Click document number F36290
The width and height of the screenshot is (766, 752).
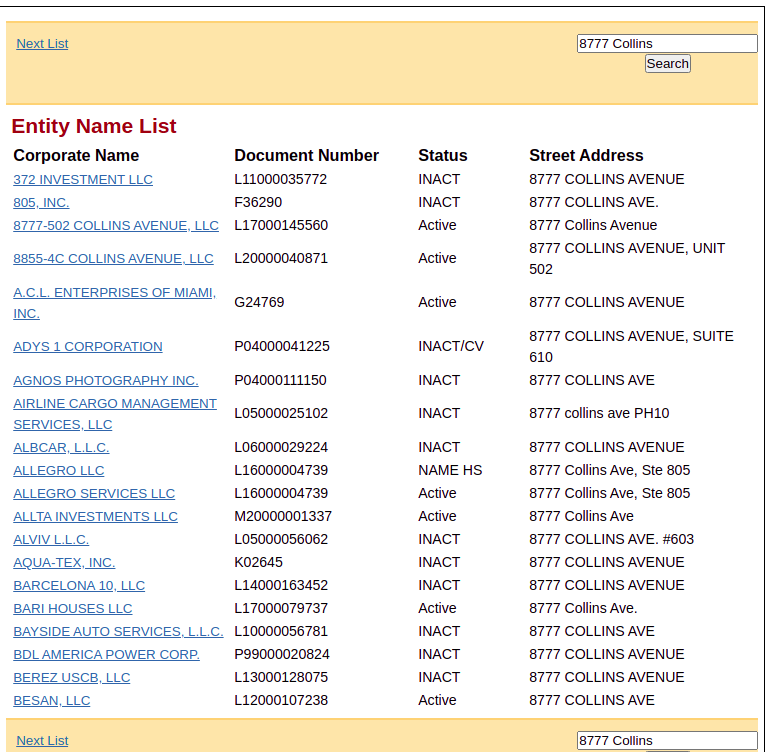click(258, 202)
